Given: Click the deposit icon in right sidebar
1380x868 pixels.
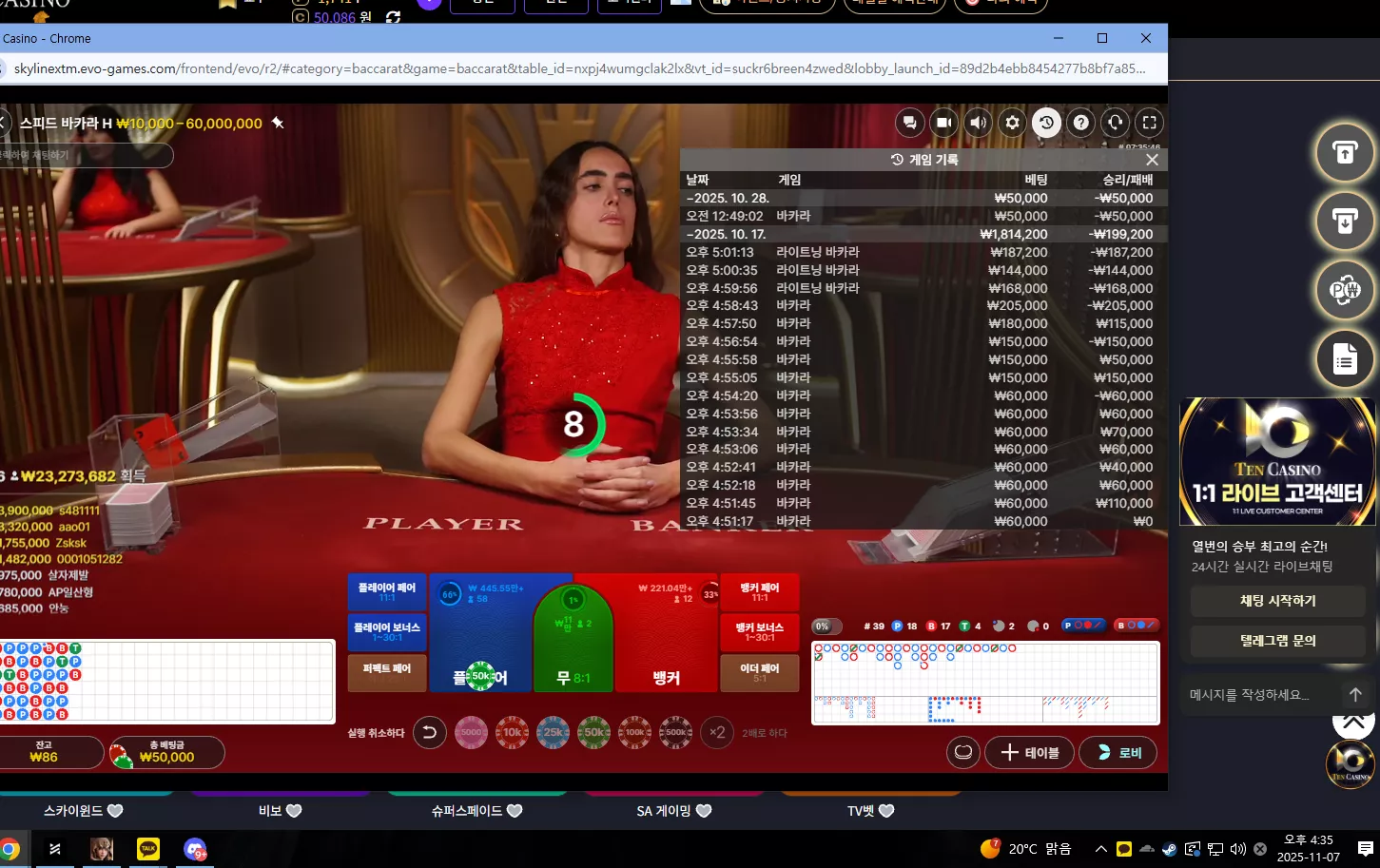Looking at the screenshot, I should [x=1345, y=151].
